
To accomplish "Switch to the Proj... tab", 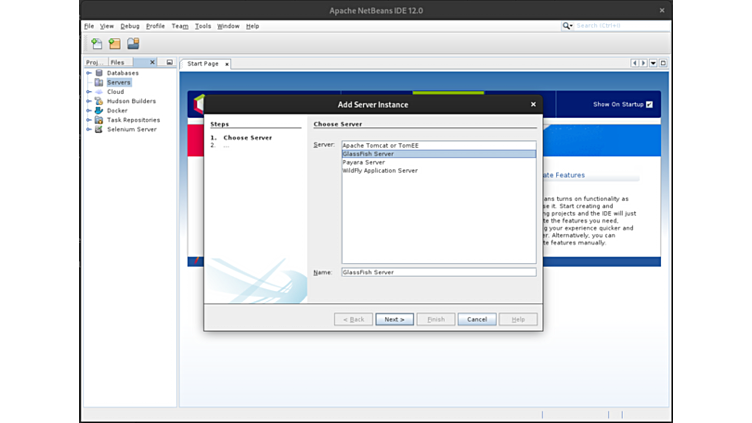I will point(94,62).
